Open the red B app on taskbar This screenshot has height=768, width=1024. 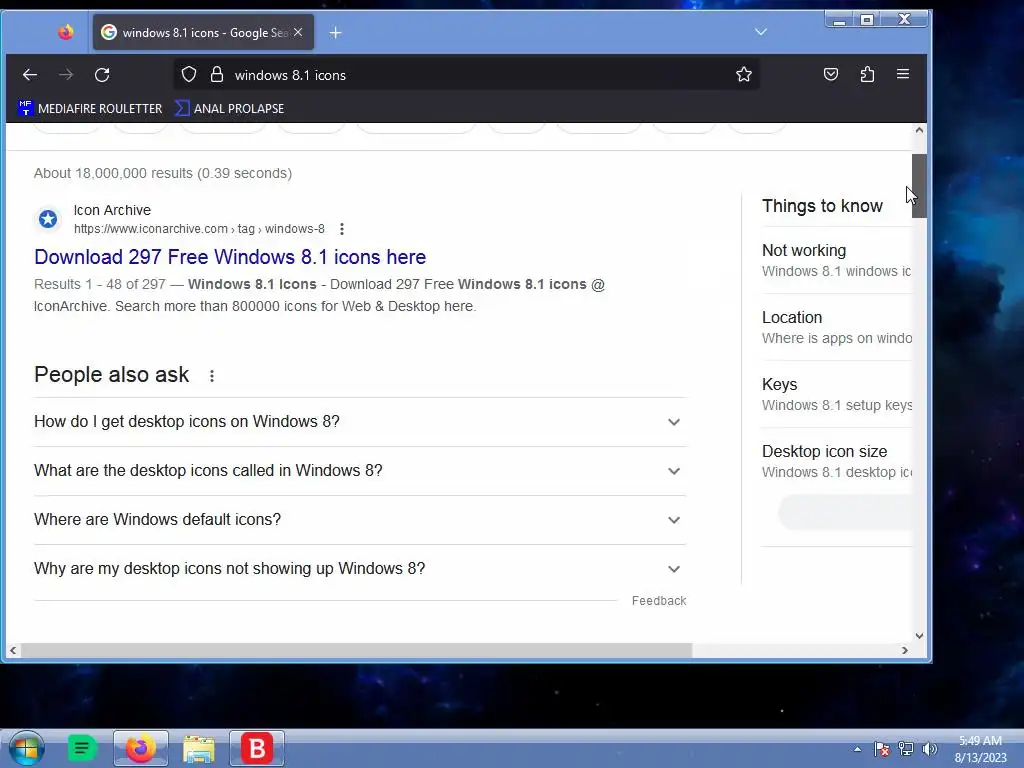[257, 748]
